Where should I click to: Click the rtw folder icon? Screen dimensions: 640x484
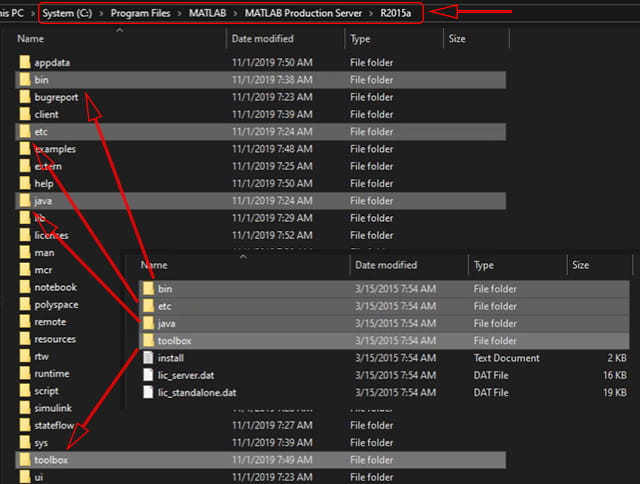point(25,356)
